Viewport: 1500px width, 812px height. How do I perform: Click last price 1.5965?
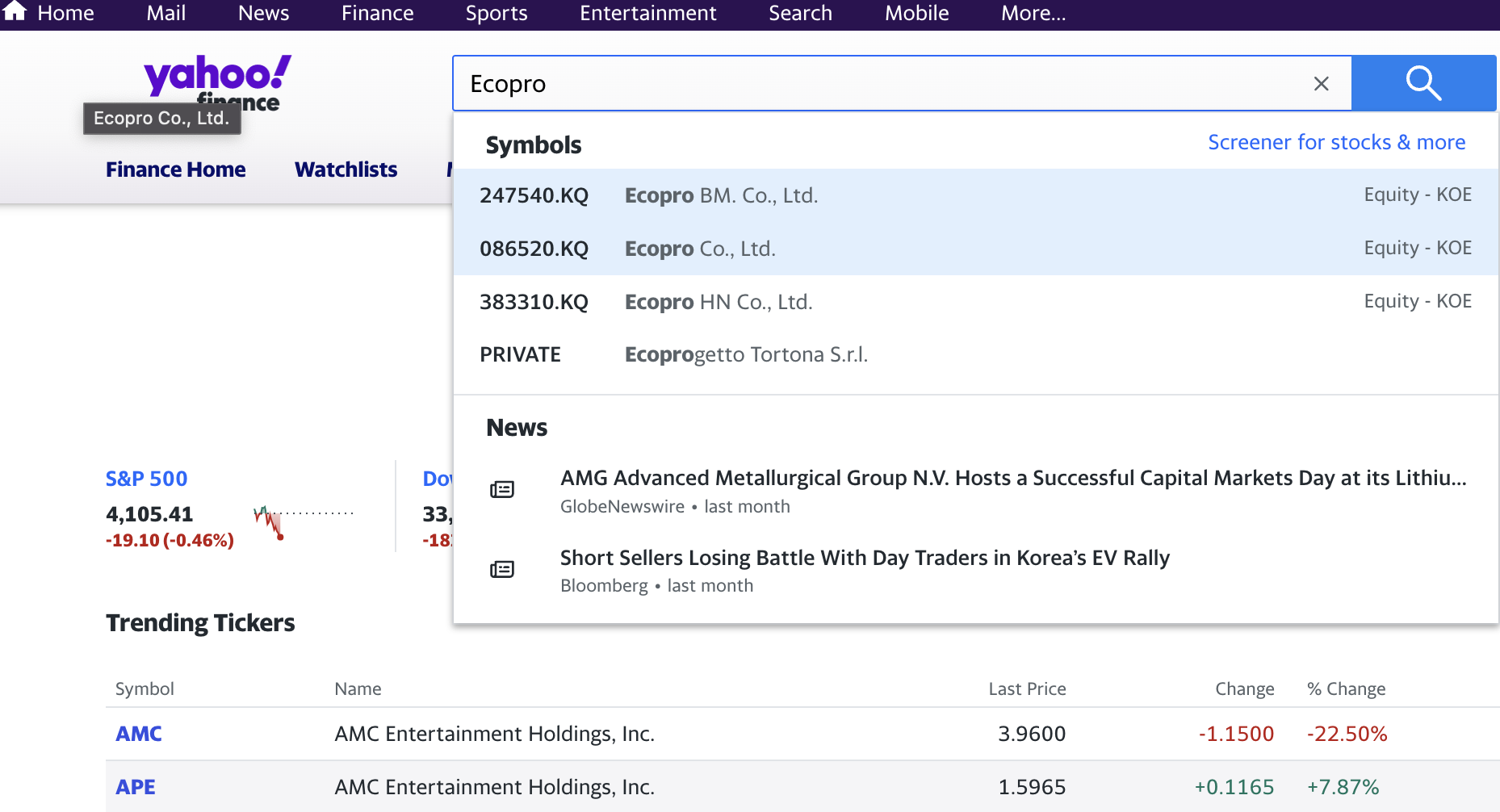tap(1032, 787)
